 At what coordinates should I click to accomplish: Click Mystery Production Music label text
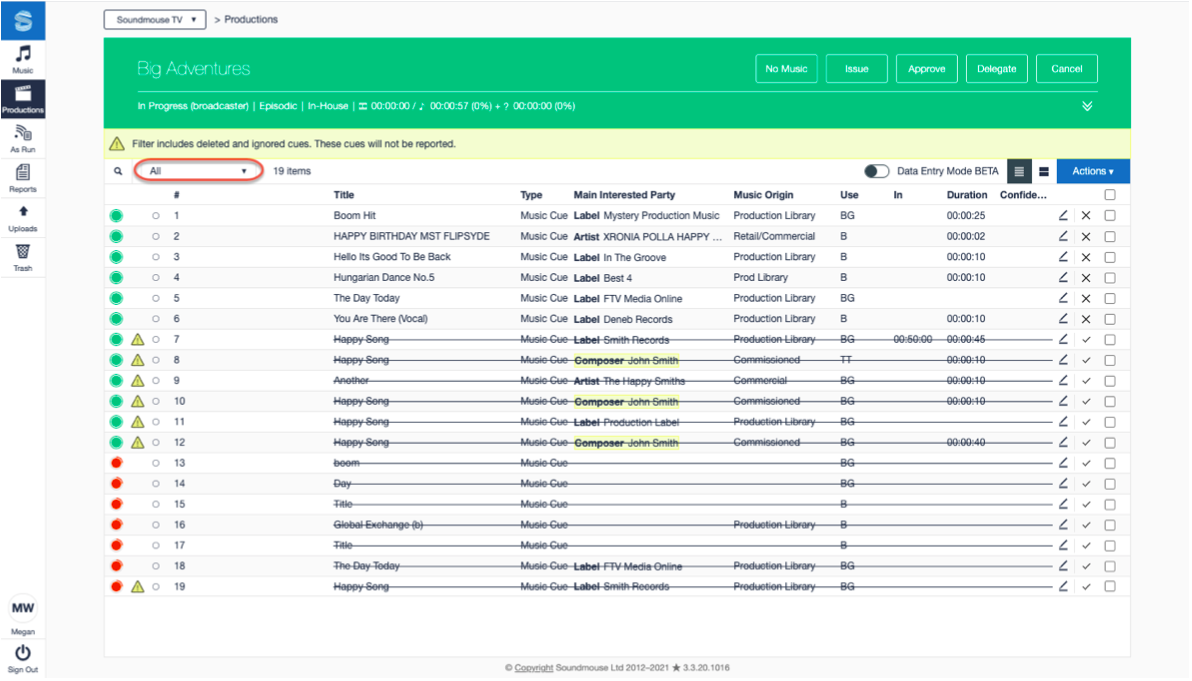click(661, 215)
